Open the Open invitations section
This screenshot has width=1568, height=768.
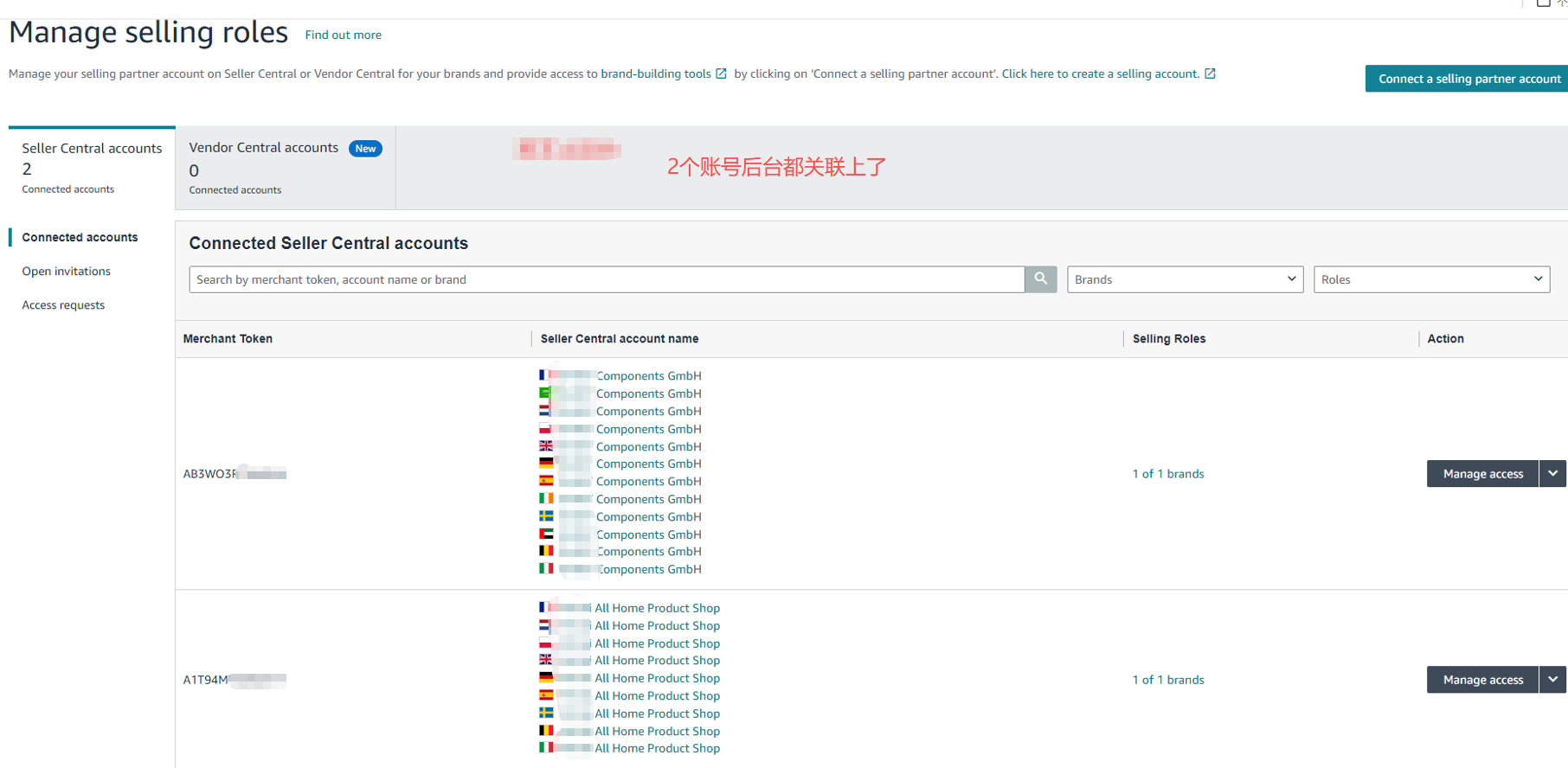click(x=67, y=272)
